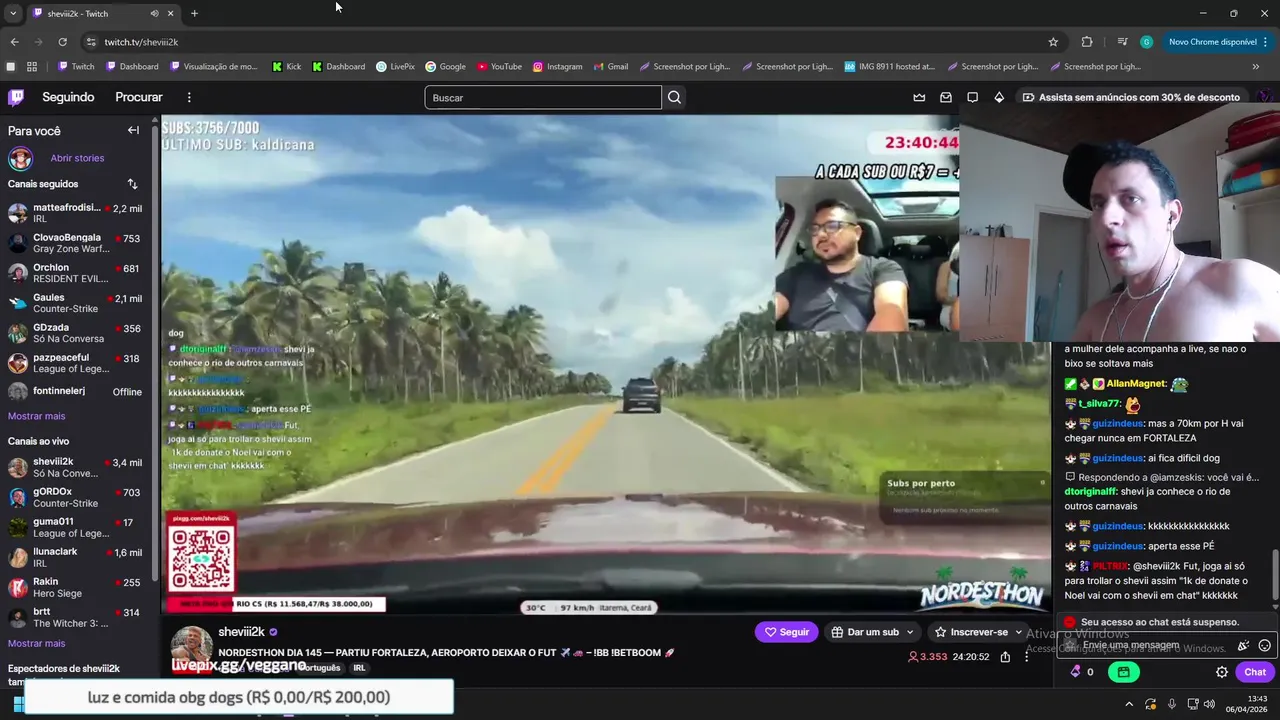Go back to the previous page
Screen dimensions: 1280x720
(x=14, y=42)
